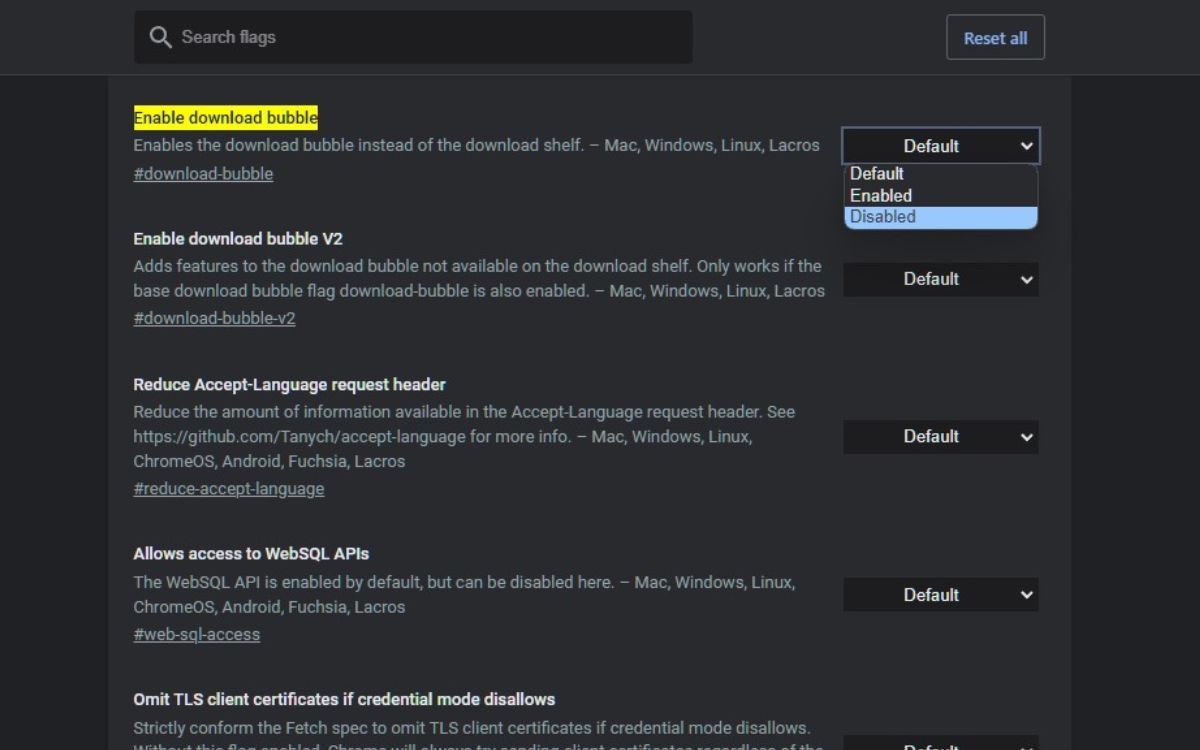
Task: Open the Reduce Accept-Language request header dropdown
Action: tap(940, 436)
